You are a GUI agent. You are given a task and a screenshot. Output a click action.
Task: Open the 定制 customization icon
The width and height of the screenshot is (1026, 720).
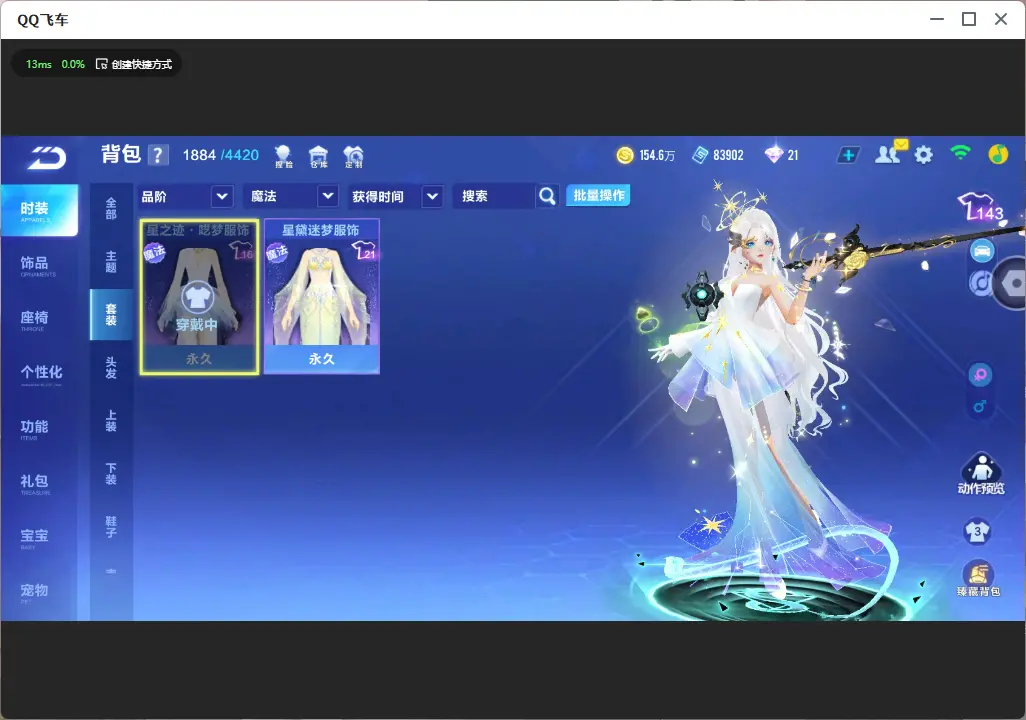[353, 156]
